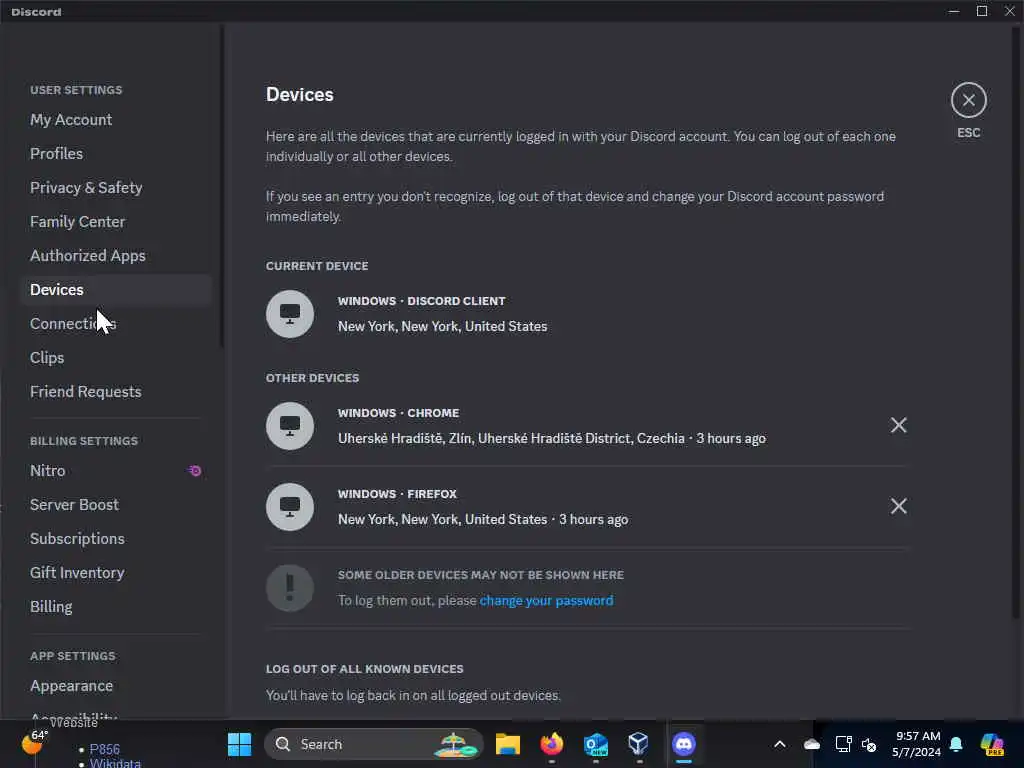Screen dimensions: 1024x768
Task: Select the Devices settings item
Action: 116,289
